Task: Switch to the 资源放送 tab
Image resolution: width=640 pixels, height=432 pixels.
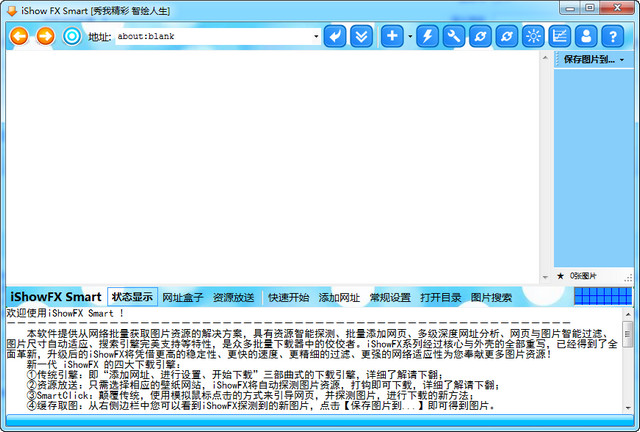Action: click(233, 298)
